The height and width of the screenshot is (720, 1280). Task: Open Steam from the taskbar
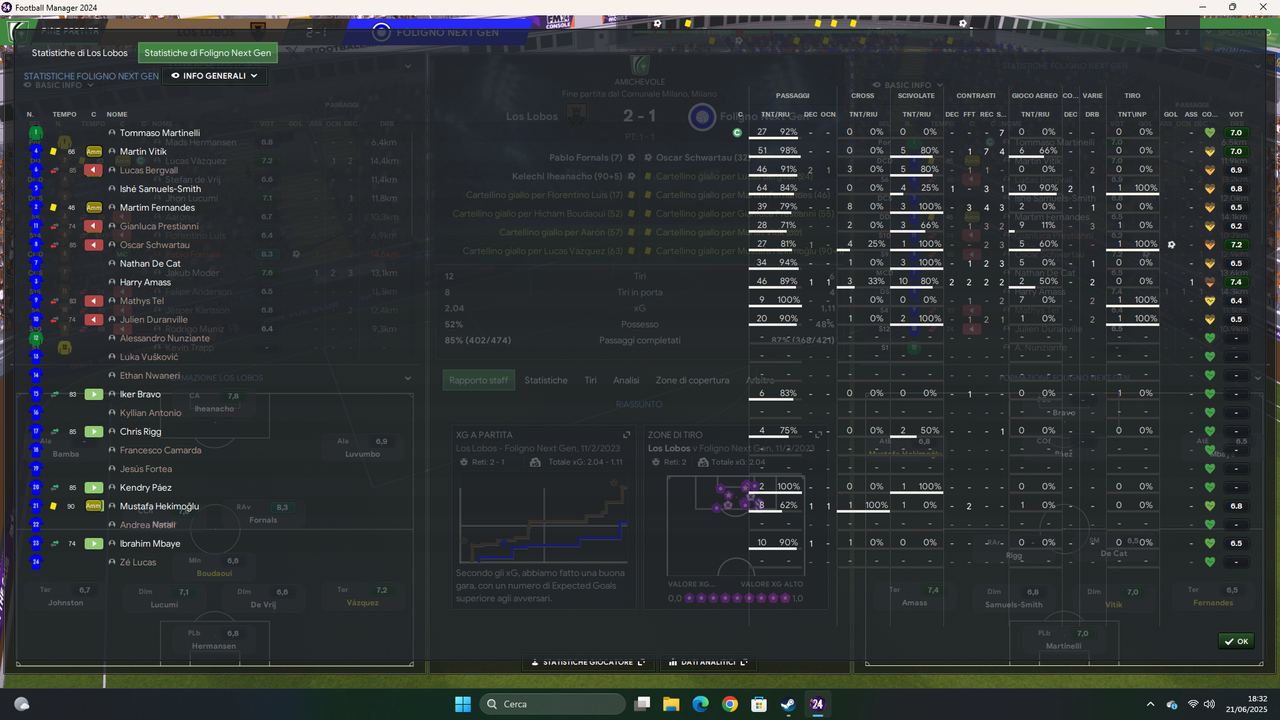[788, 704]
